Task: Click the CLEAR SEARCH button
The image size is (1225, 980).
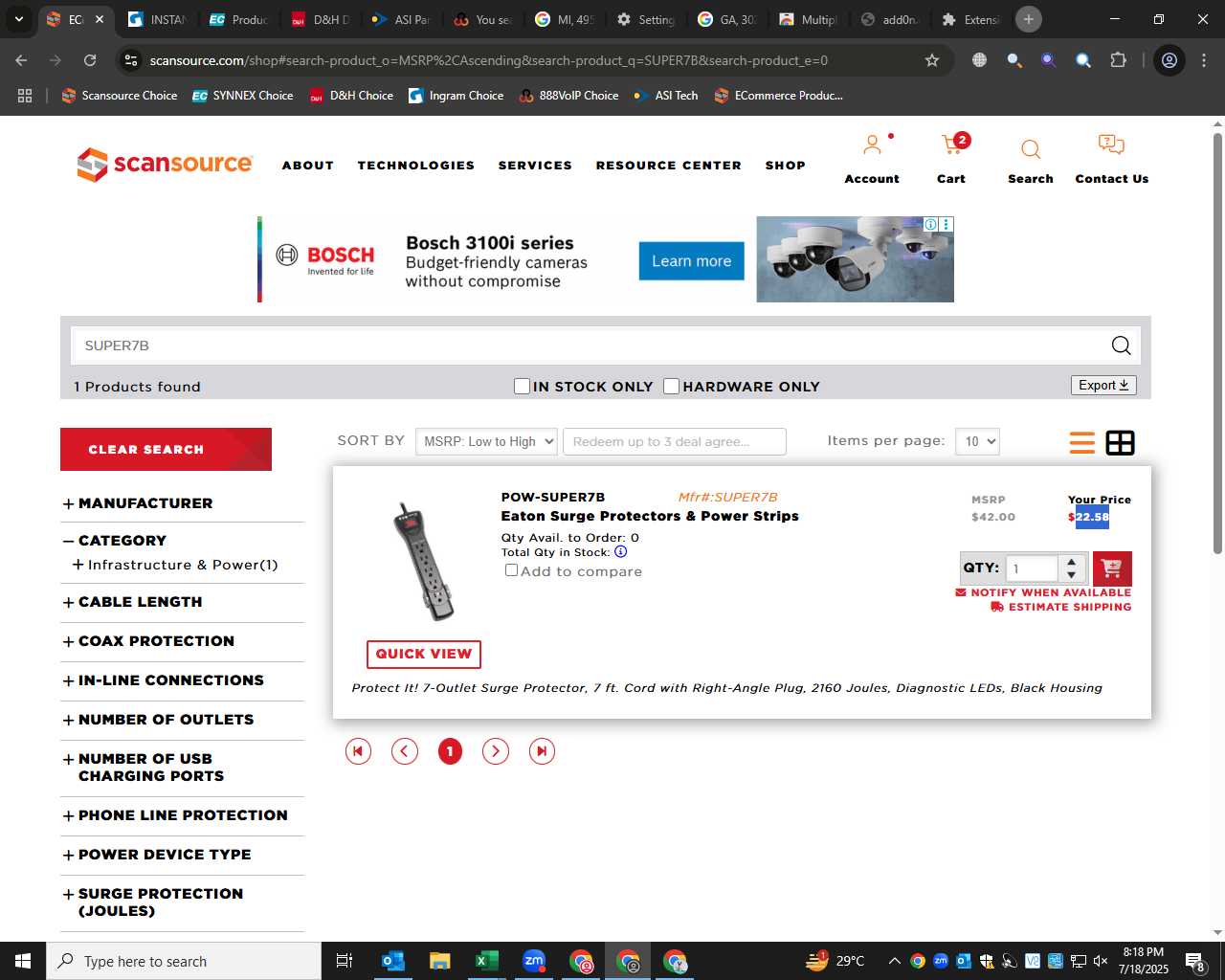Action: 166,449
